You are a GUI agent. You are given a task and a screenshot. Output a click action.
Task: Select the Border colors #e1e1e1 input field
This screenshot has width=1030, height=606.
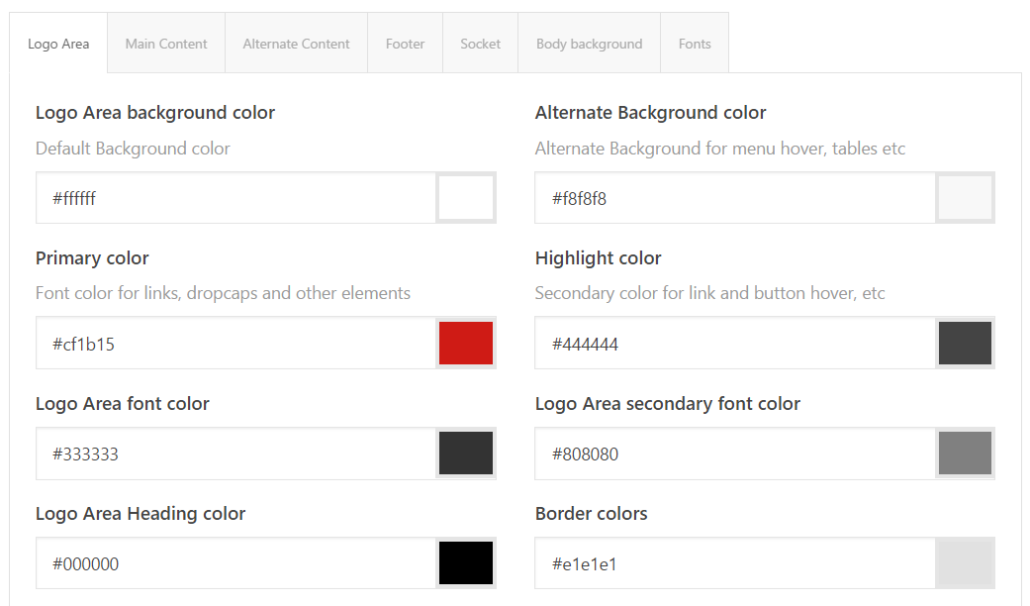click(730, 562)
